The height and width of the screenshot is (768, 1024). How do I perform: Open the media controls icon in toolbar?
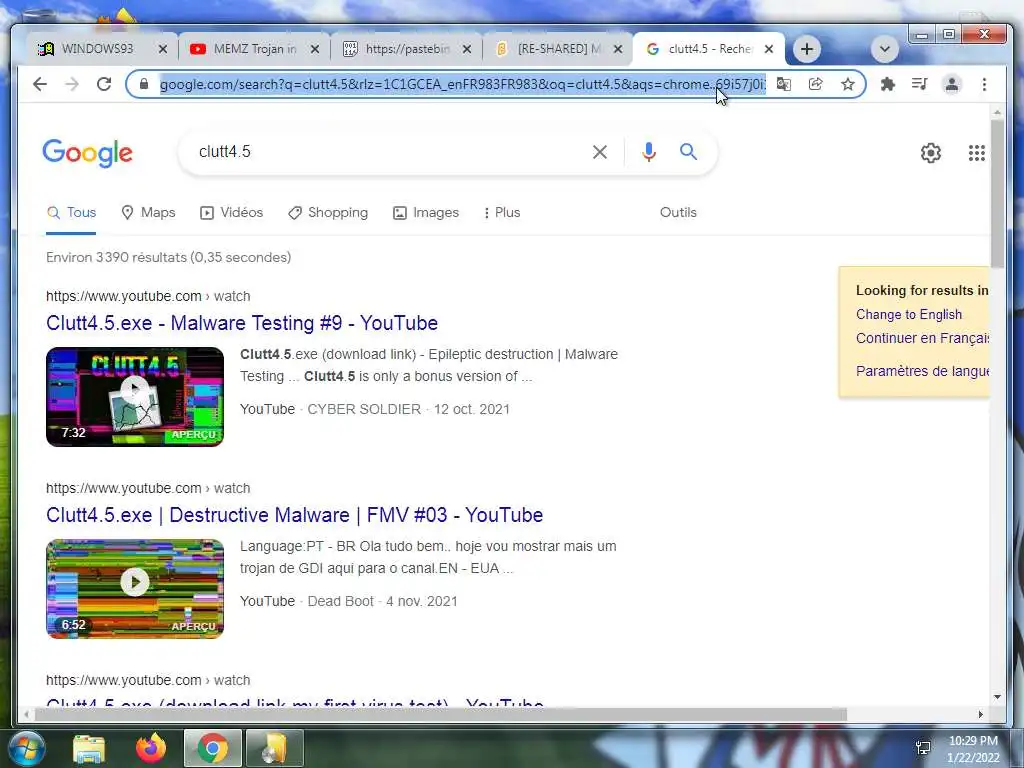coord(920,84)
